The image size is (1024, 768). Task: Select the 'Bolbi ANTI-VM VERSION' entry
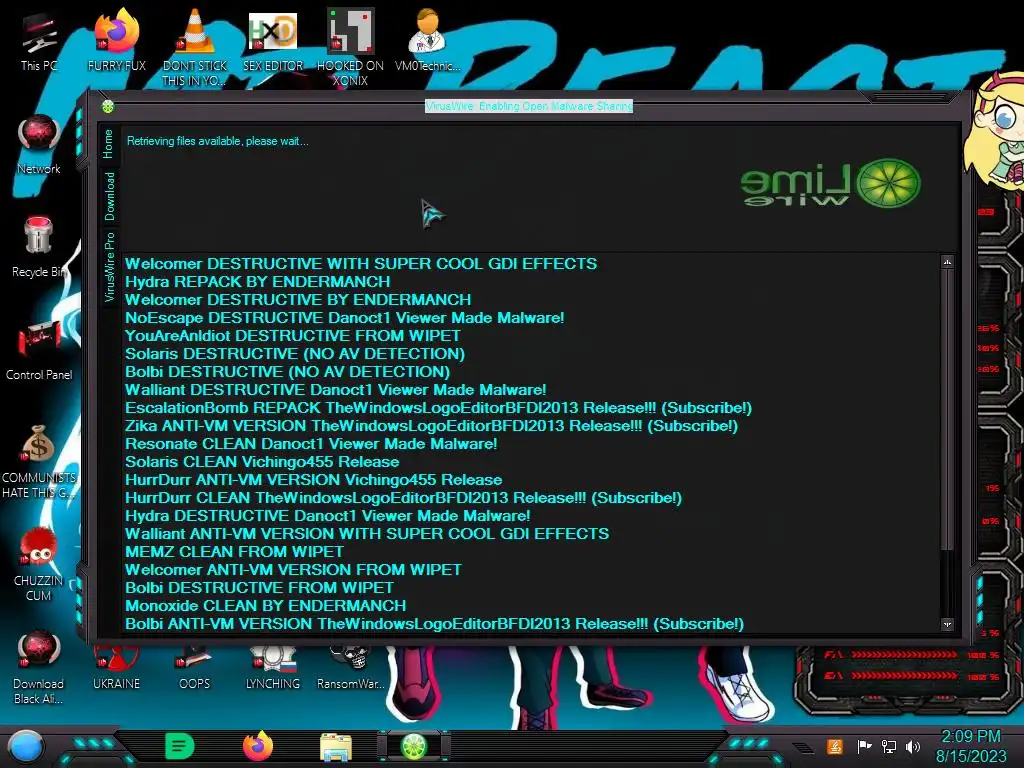(x=435, y=624)
